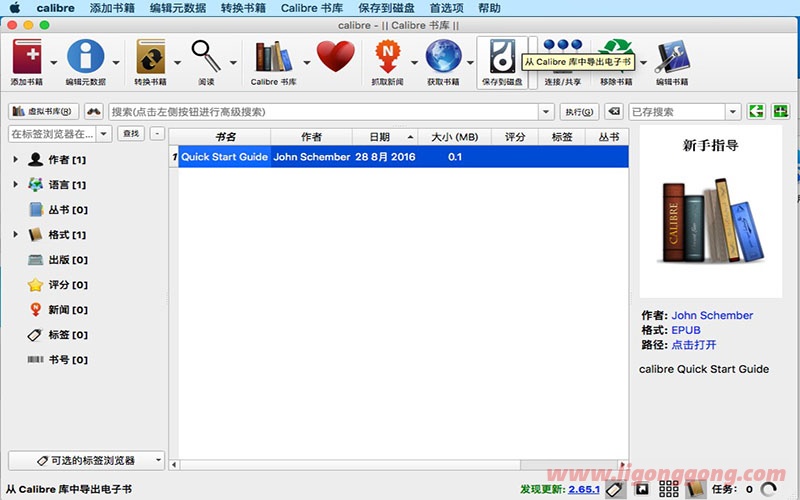
Task: Toggle the tag browser icon in status bar
Action: [x=616, y=489]
